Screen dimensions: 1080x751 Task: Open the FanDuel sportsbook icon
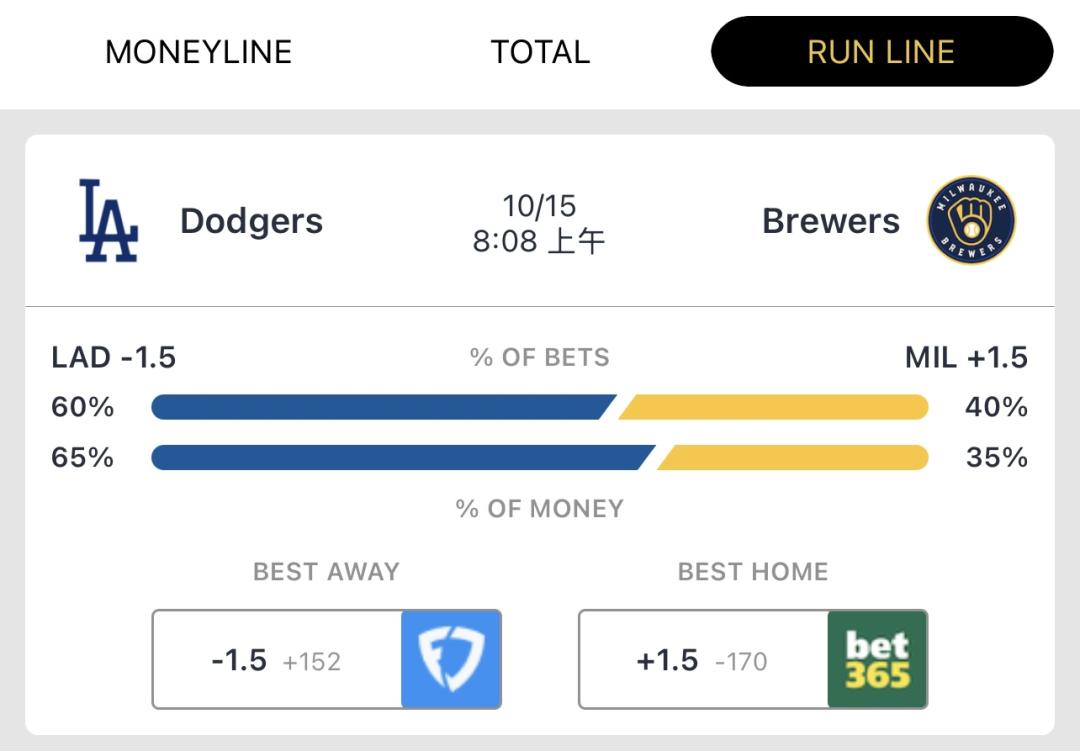coord(451,660)
